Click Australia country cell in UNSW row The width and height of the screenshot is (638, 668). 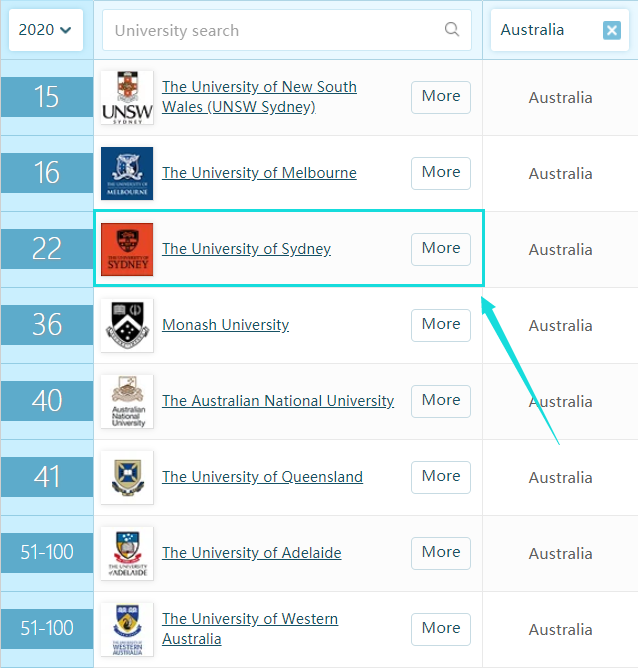pyautogui.click(x=560, y=98)
